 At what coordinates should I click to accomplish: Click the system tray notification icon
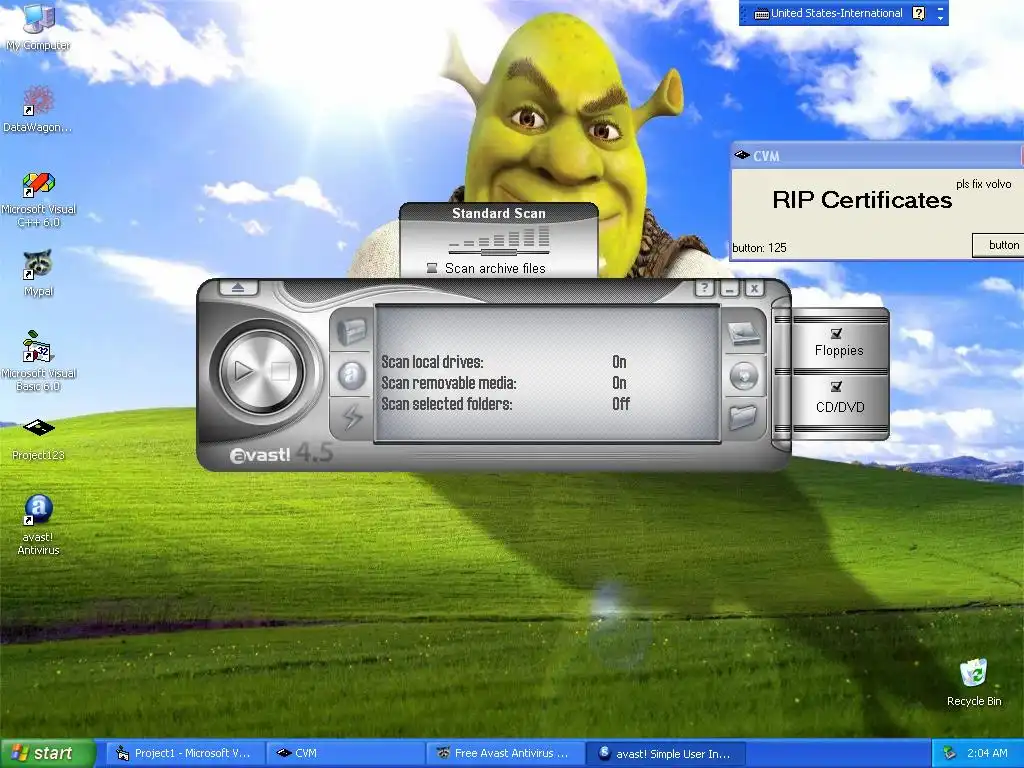pyautogui.click(x=950, y=754)
